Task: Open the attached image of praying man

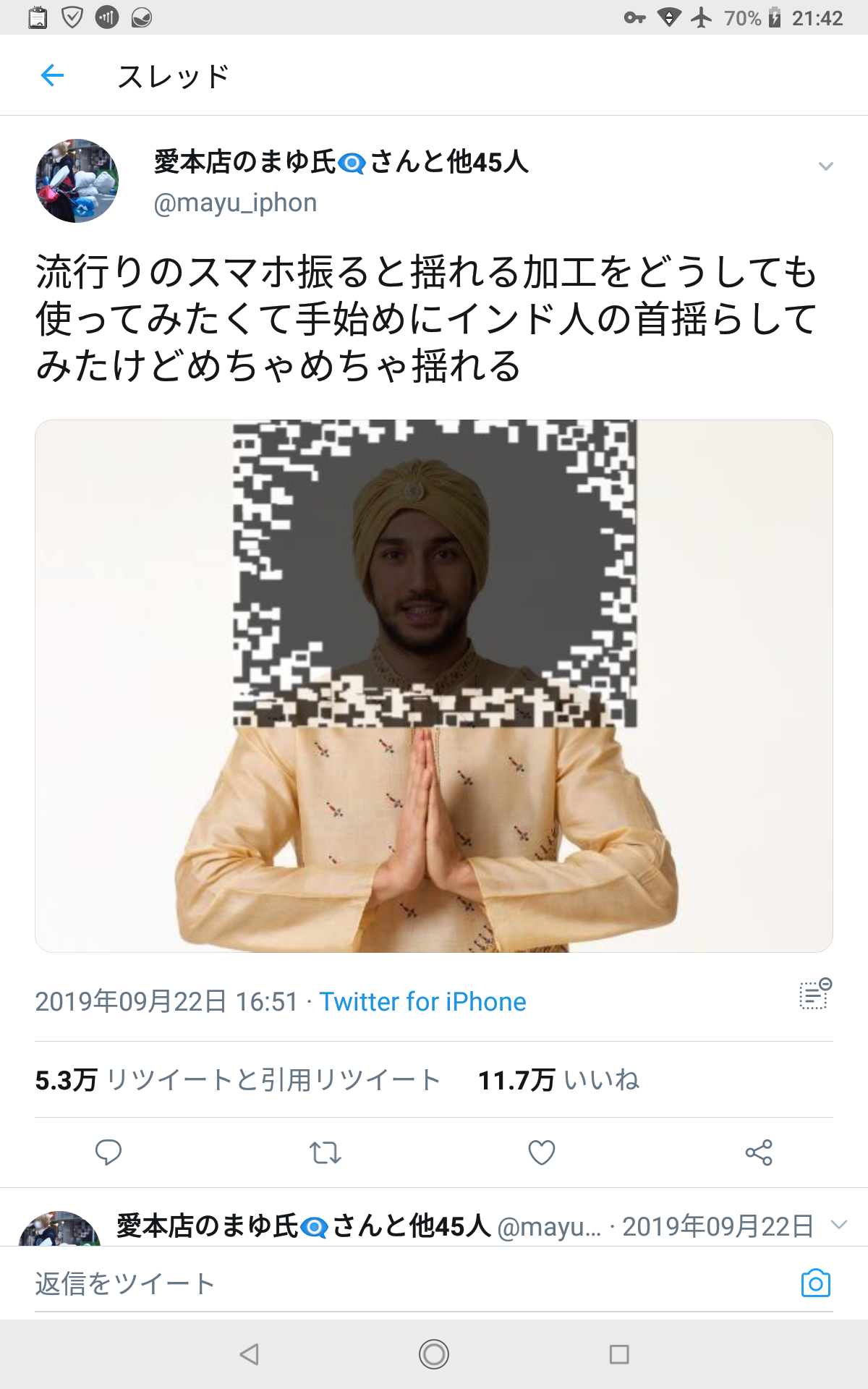Action: tap(434, 686)
